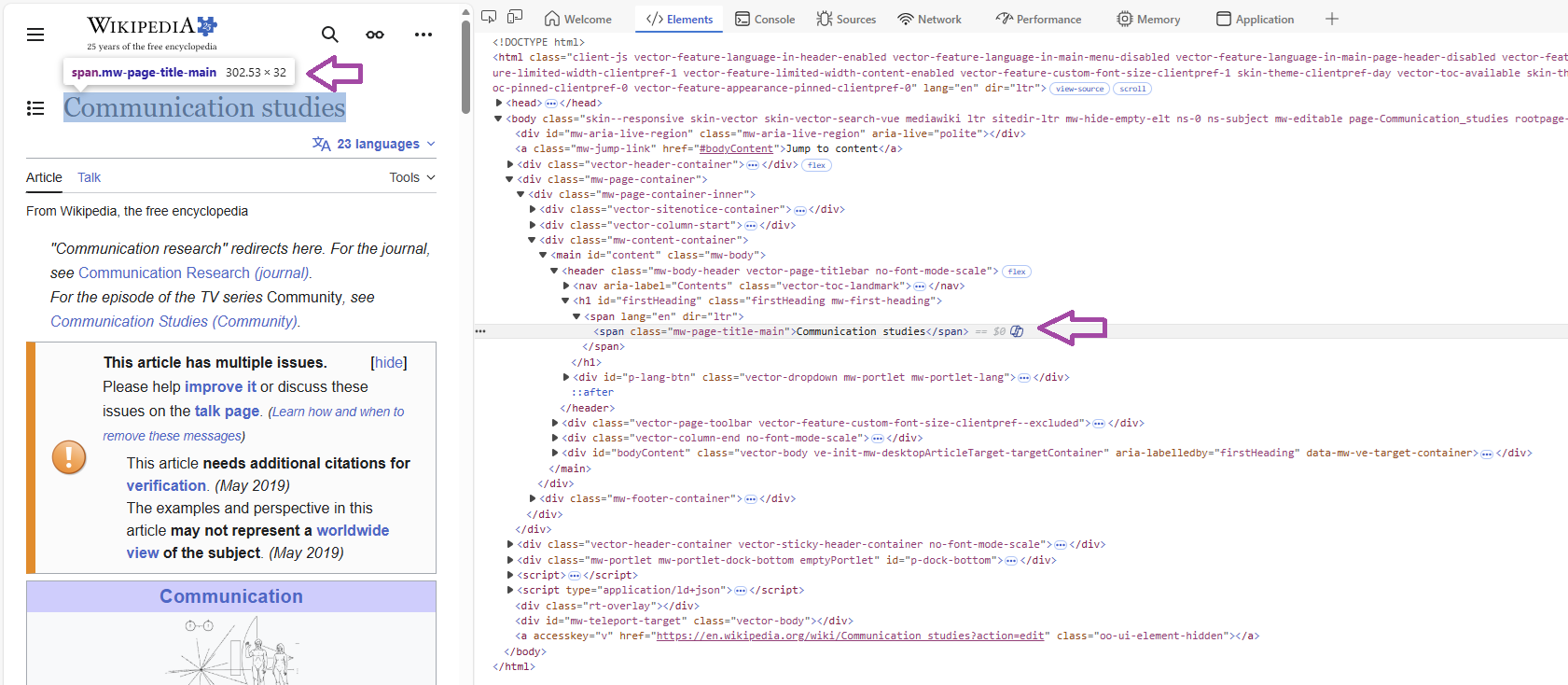Open the talk page link
This screenshot has width=1568, height=685.
tap(227, 411)
